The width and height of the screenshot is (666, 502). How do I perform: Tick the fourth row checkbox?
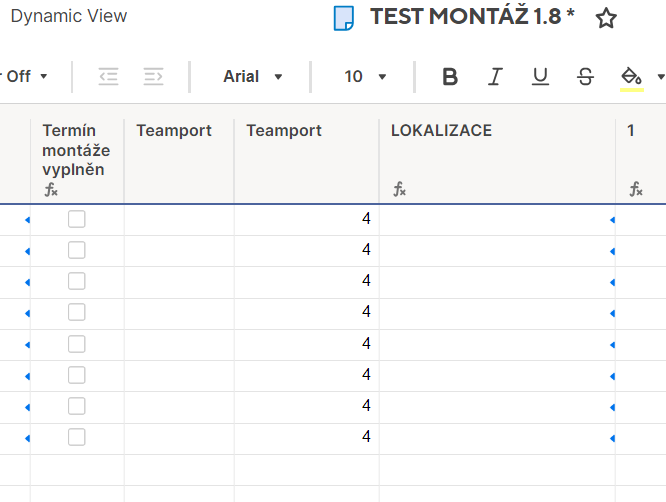pos(76,313)
